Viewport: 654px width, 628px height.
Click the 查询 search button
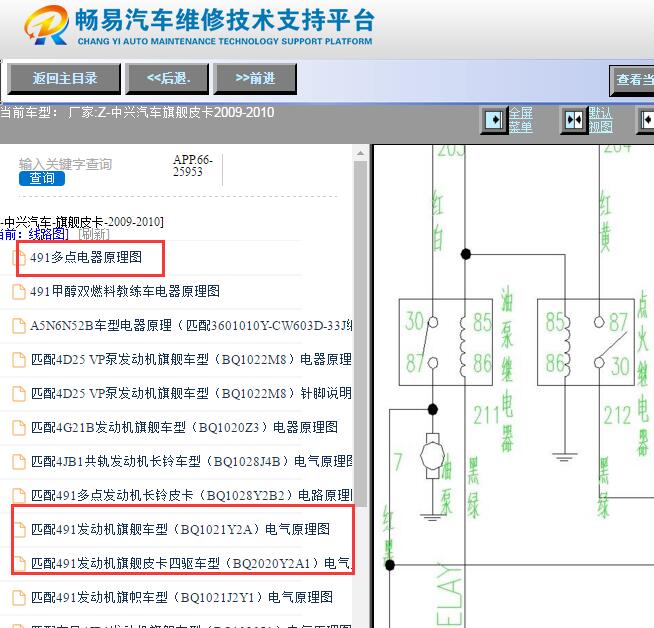pyautogui.click(x=42, y=178)
